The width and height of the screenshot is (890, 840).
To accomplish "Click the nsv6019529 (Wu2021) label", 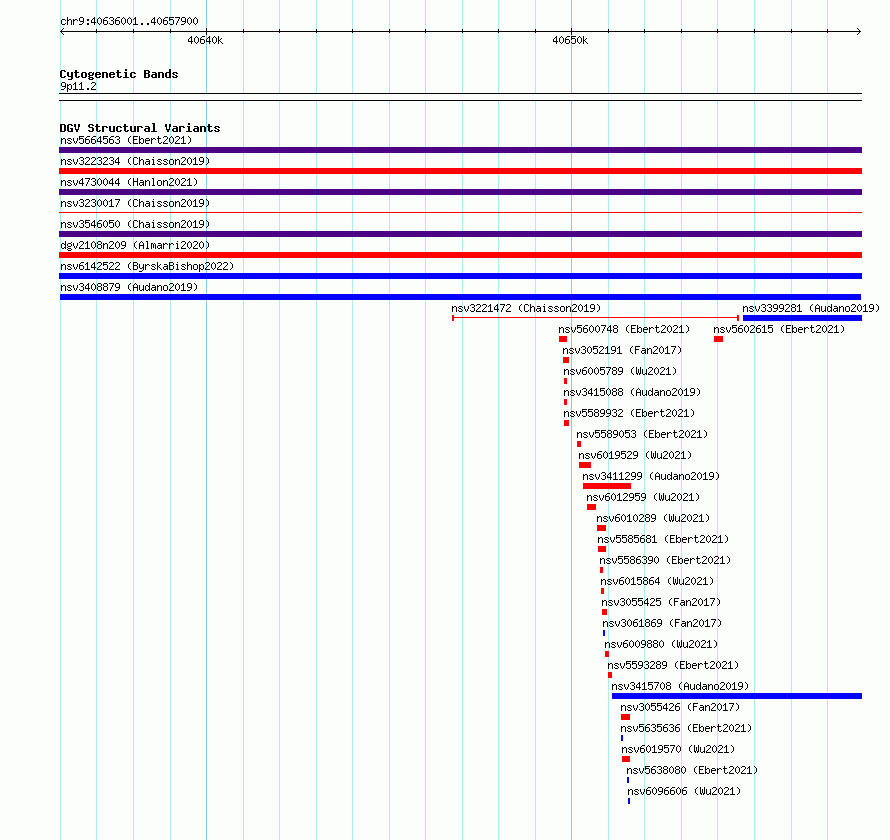I will point(635,455).
